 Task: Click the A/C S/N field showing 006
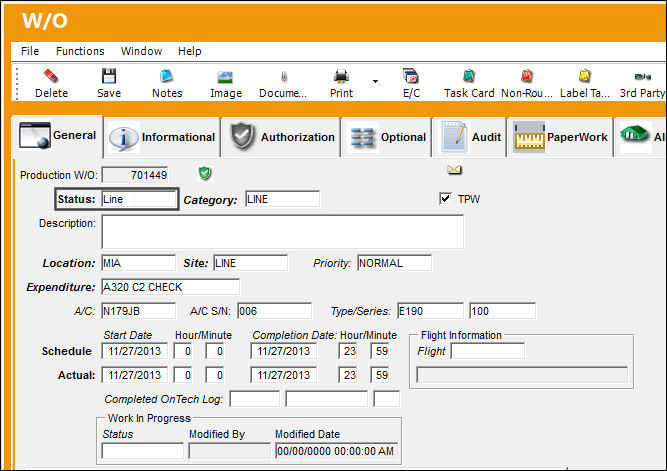point(274,311)
